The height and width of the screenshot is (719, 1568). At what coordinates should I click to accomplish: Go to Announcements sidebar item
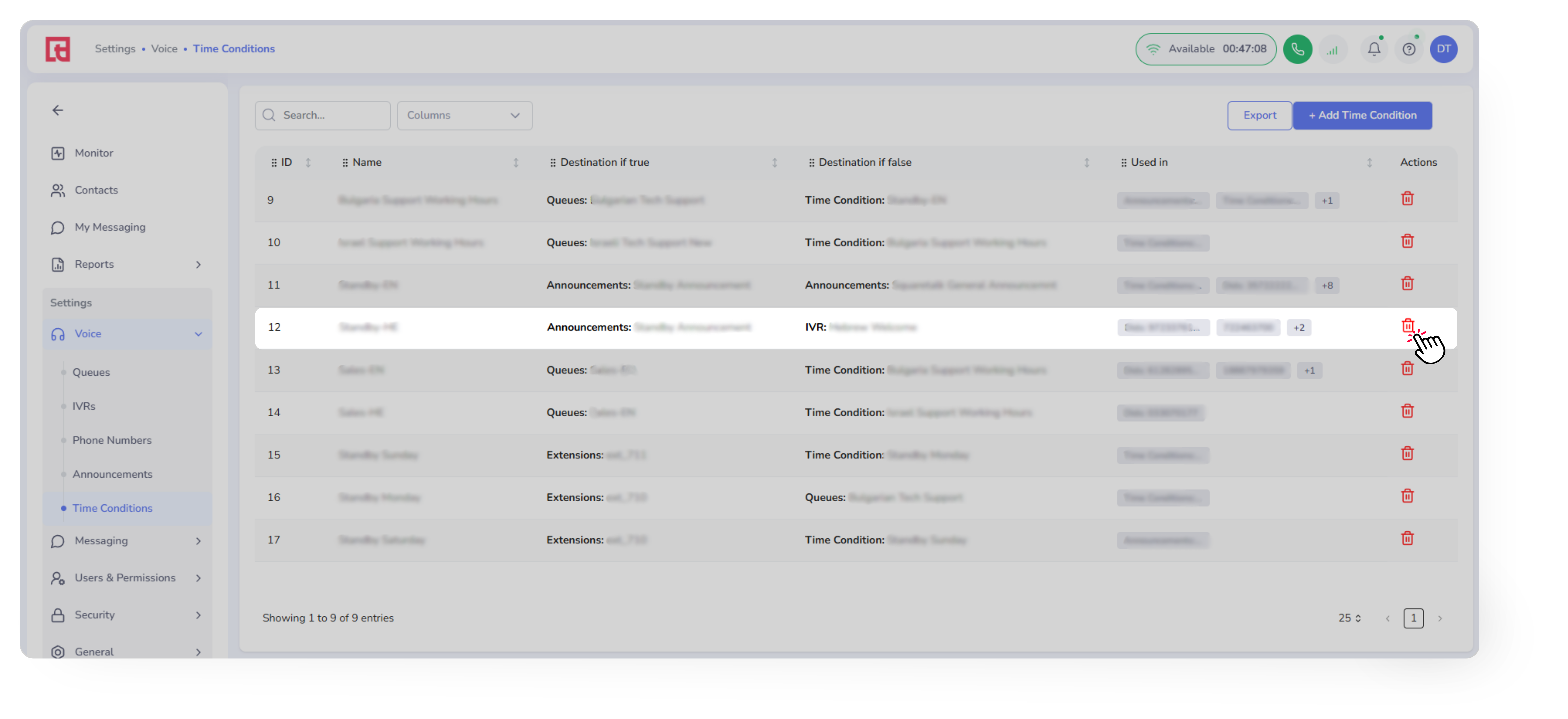112,474
